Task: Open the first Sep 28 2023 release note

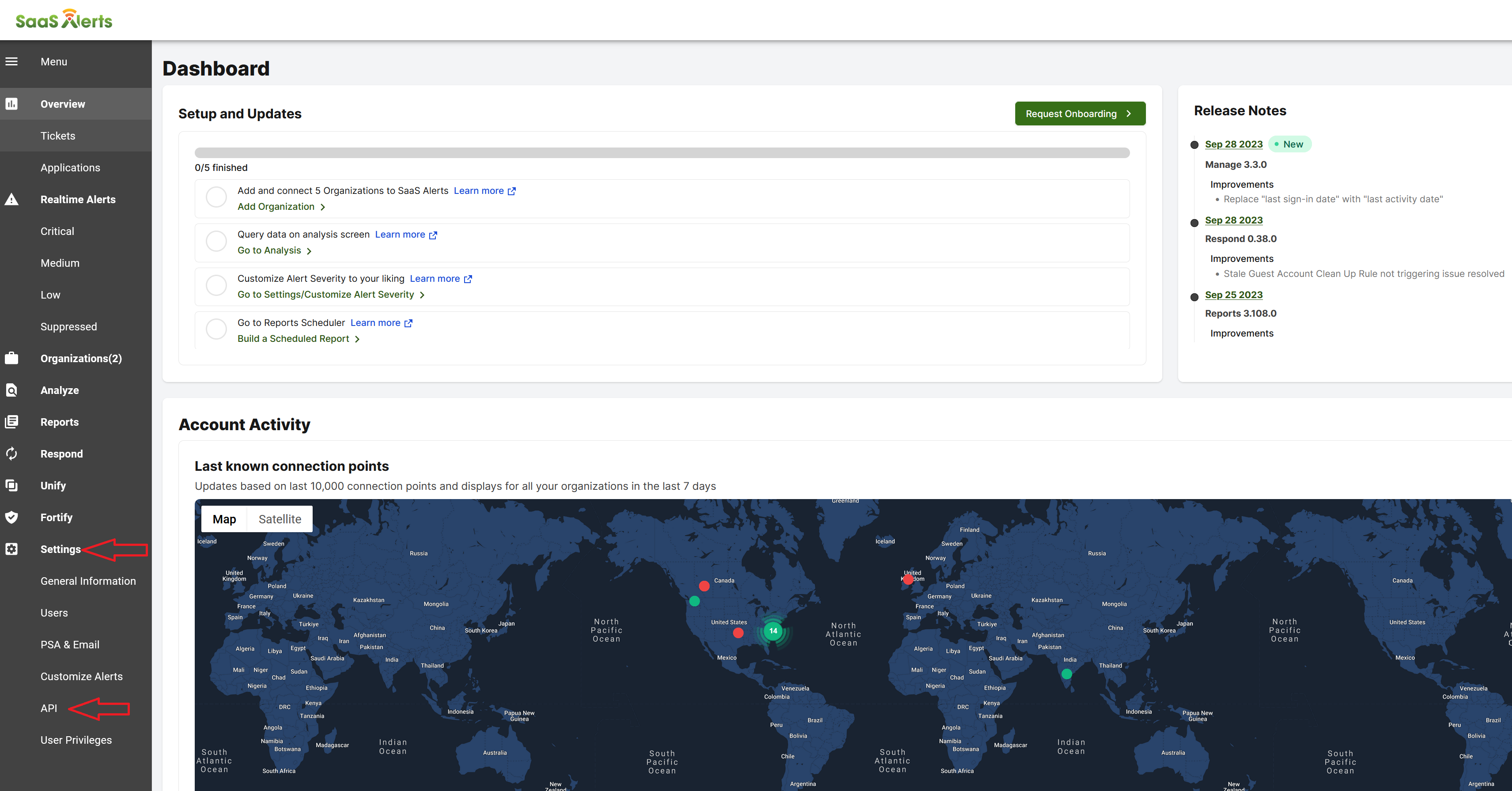Action: click(1234, 144)
